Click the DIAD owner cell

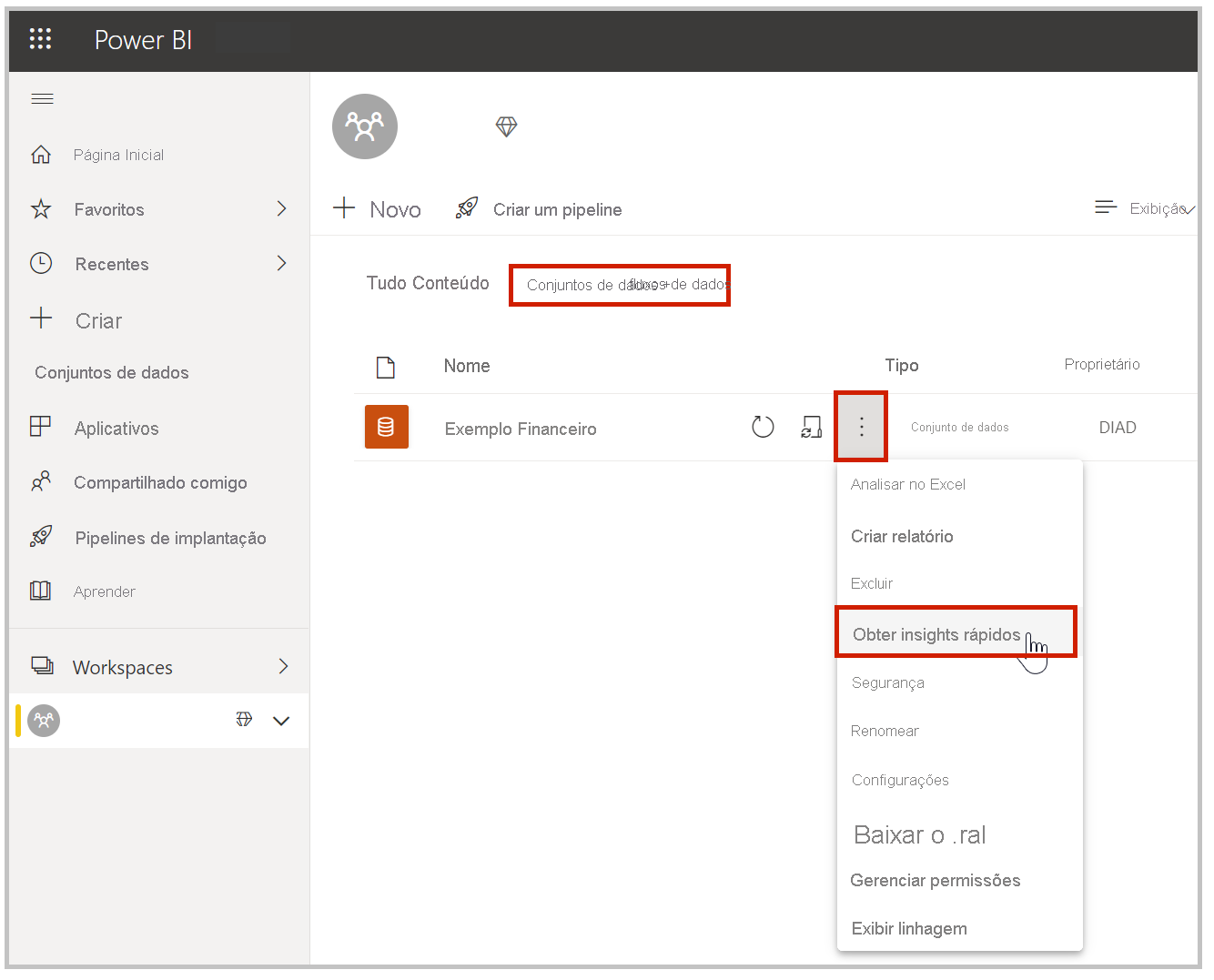[x=1118, y=428]
